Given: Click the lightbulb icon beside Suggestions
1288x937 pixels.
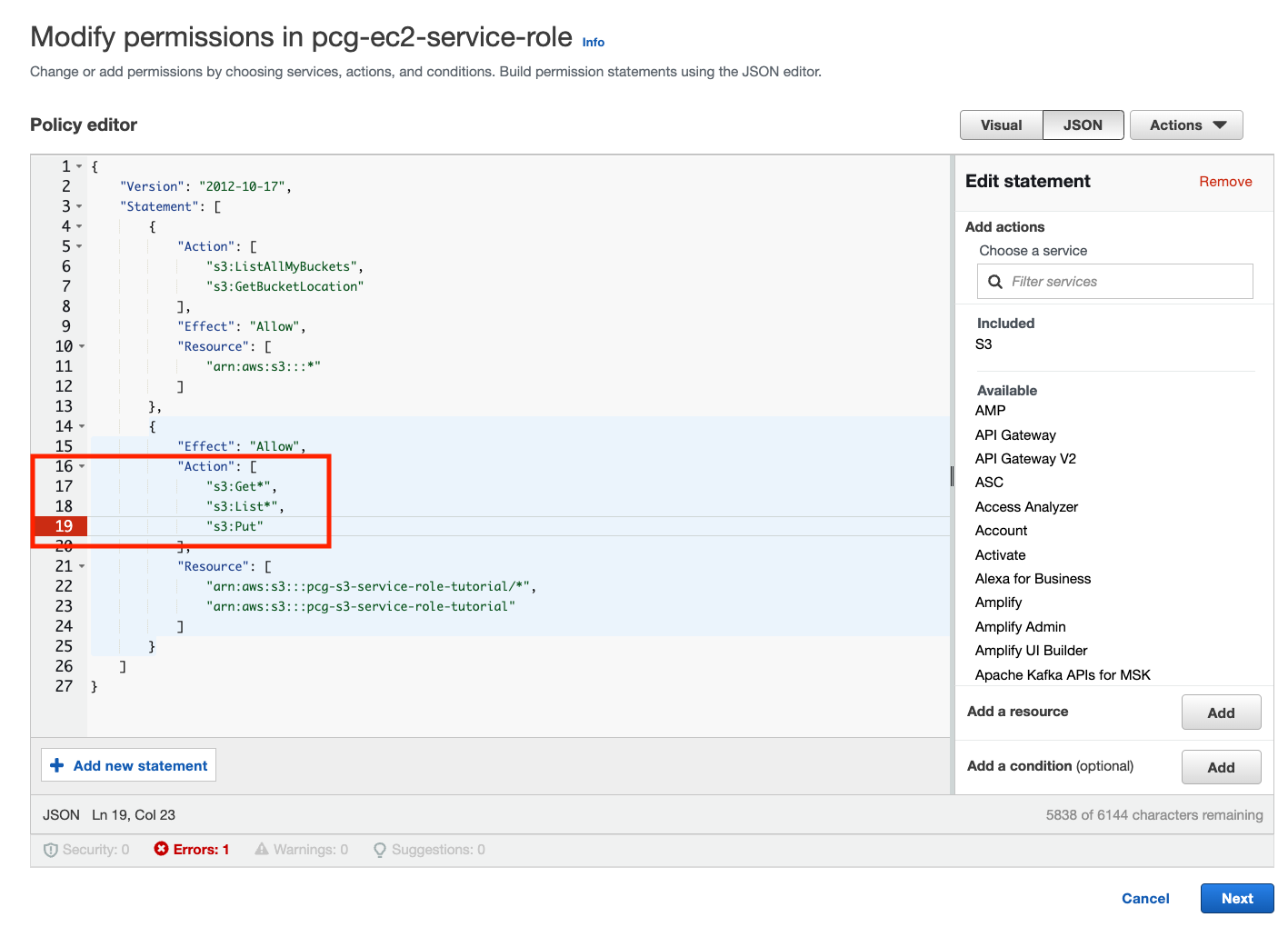Looking at the screenshot, I should [380, 850].
